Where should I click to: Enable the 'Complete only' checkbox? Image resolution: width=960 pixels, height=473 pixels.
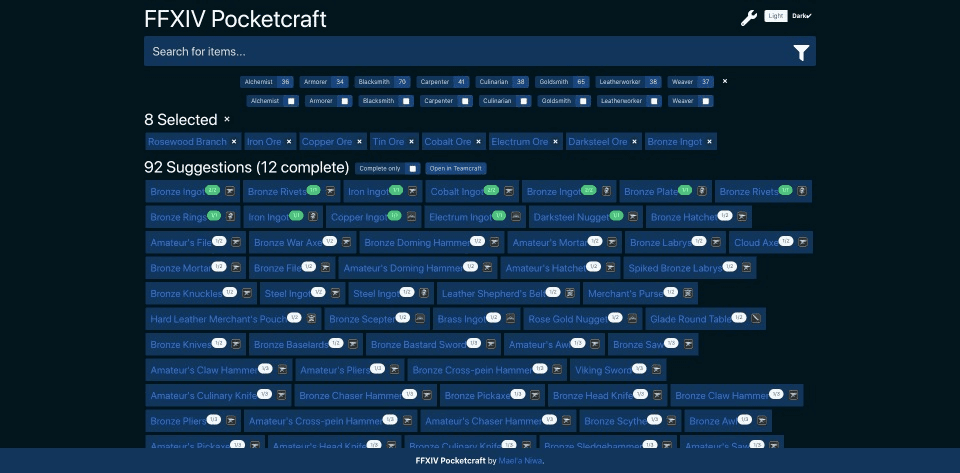coord(413,169)
